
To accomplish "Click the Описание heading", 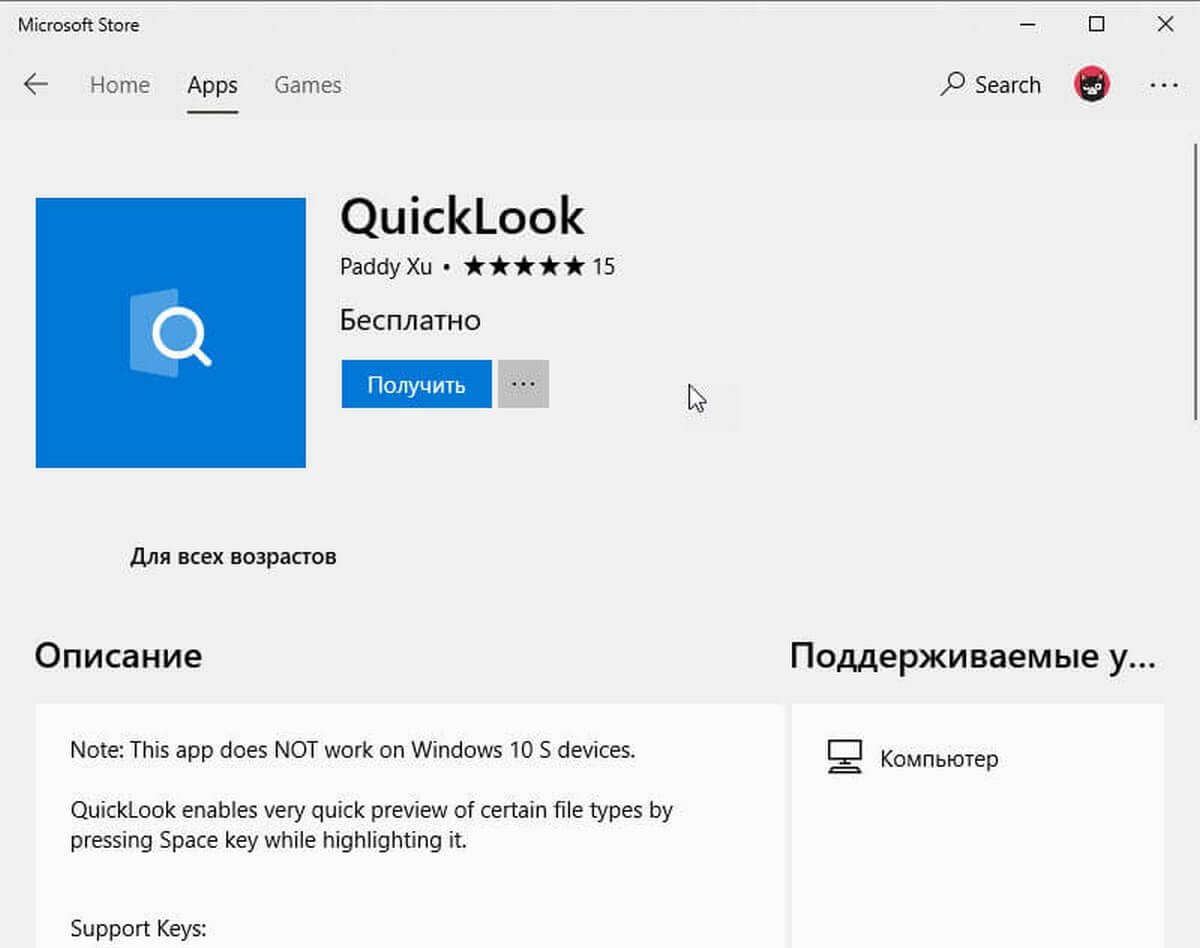I will [x=118, y=656].
